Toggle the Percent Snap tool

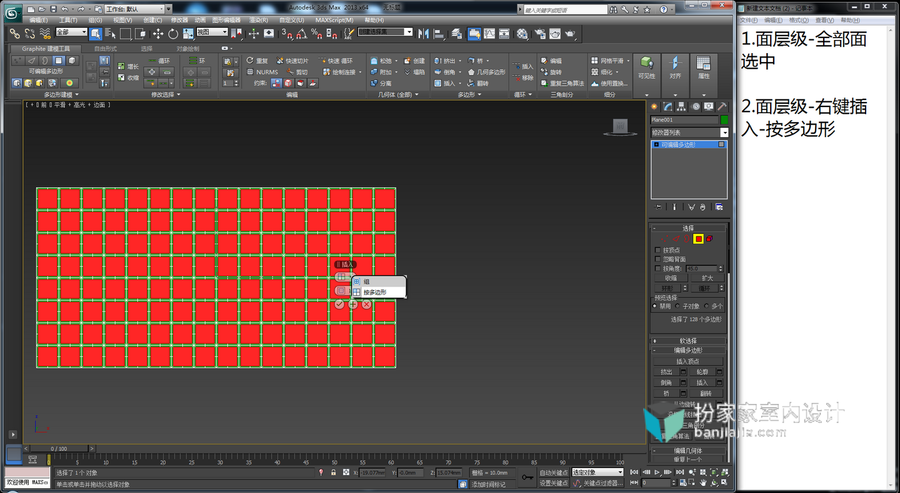coord(316,34)
